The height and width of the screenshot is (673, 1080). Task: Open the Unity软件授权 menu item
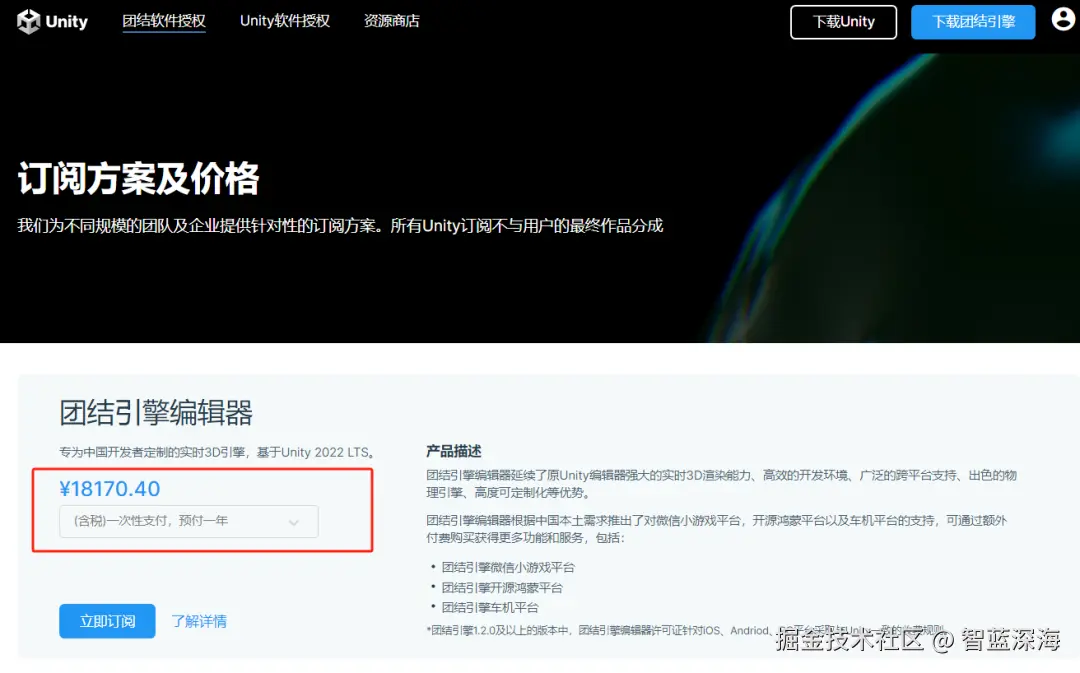(x=284, y=20)
